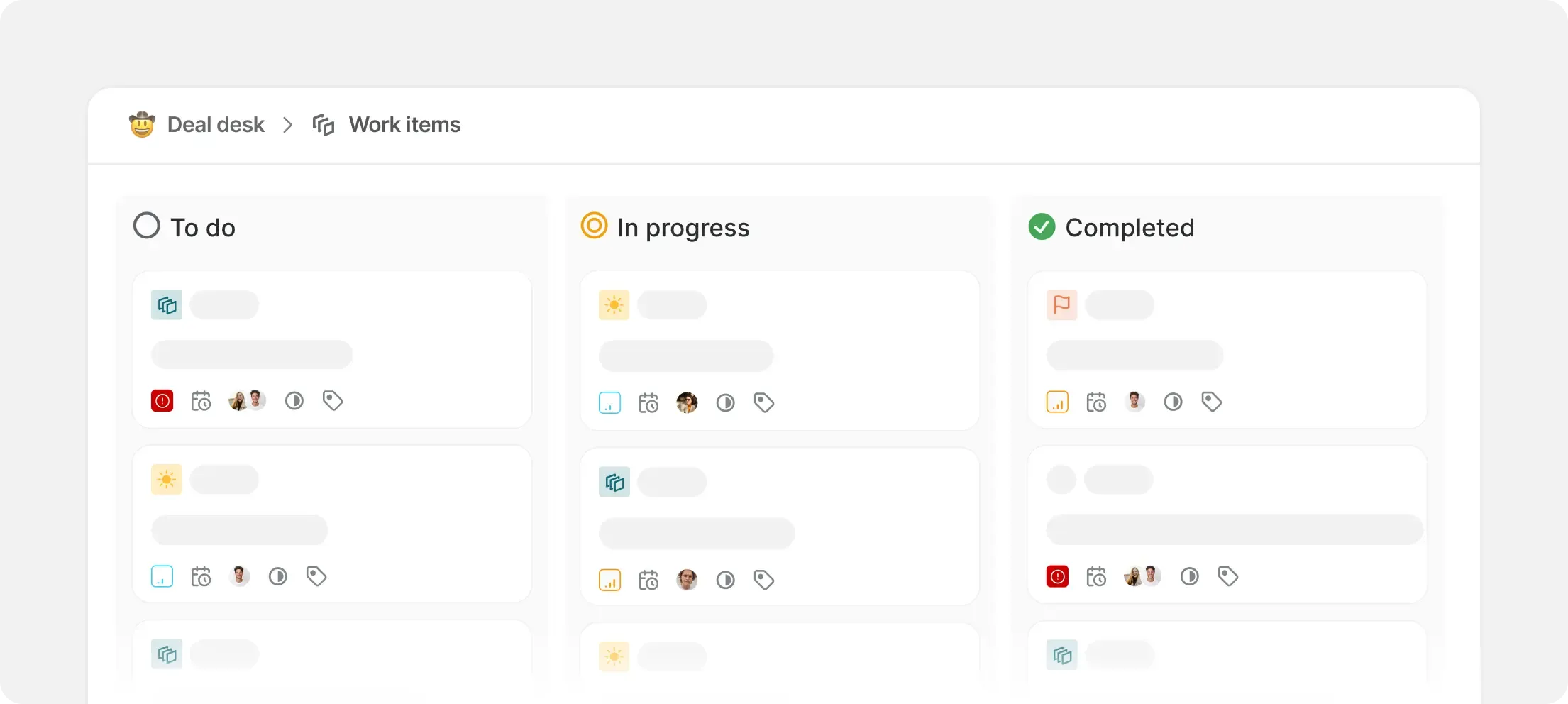Image resolution: width=1568 pixels, height=704 pixels.
Task: Select the To do column header
Action: (203, 228)
